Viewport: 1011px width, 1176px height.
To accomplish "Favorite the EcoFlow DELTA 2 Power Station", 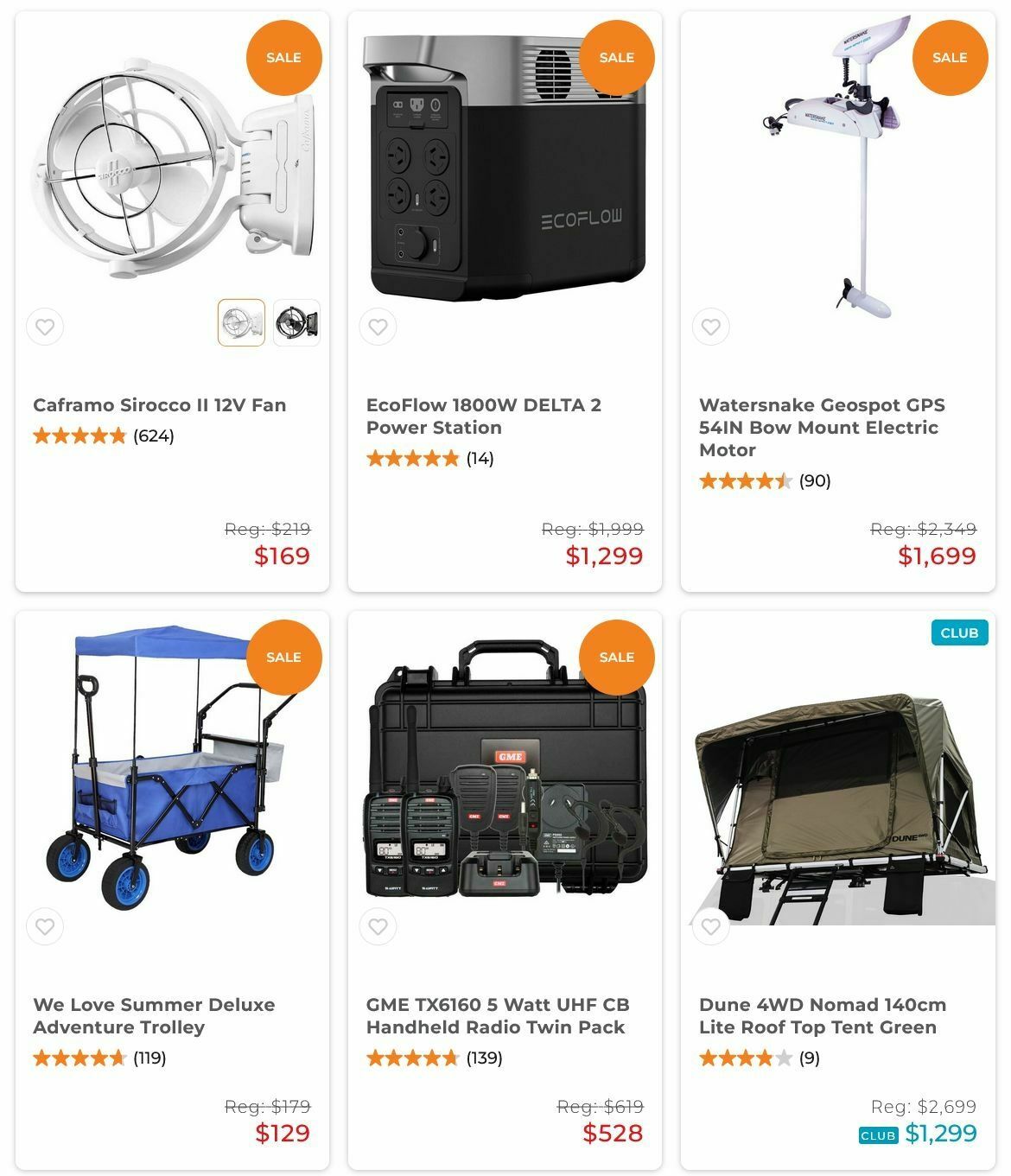I will 378,327.
